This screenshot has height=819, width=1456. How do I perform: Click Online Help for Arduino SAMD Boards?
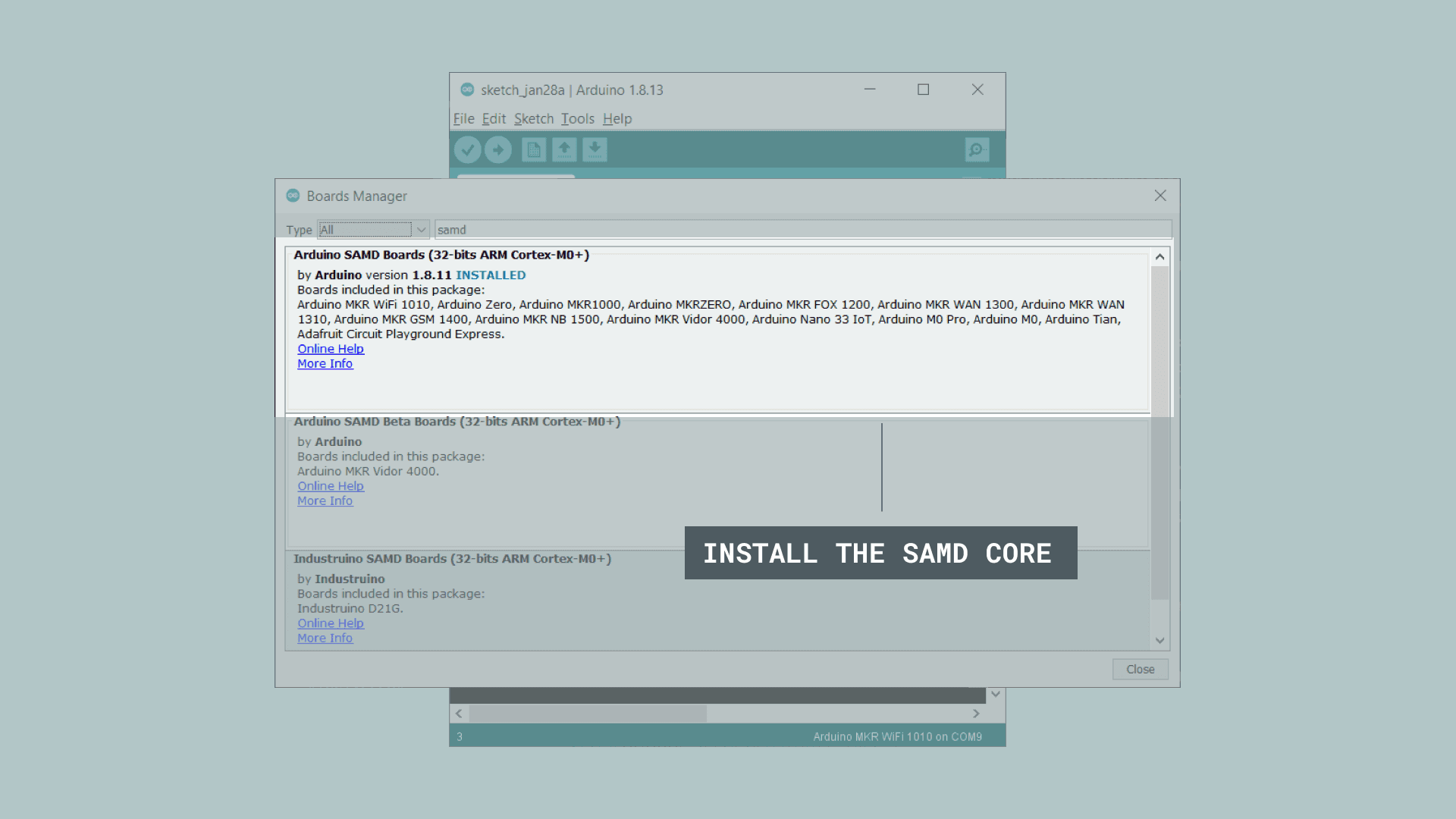click(x=330, y=348)
